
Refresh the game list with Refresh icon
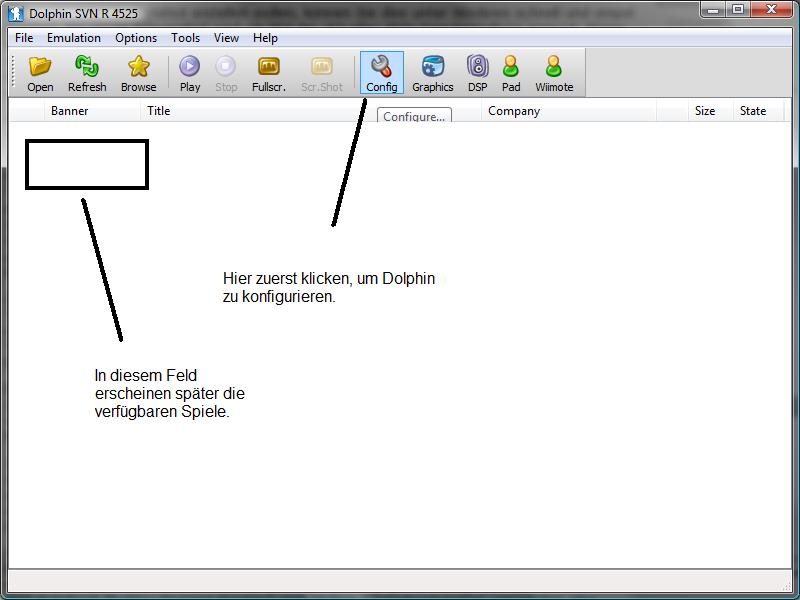87,73
